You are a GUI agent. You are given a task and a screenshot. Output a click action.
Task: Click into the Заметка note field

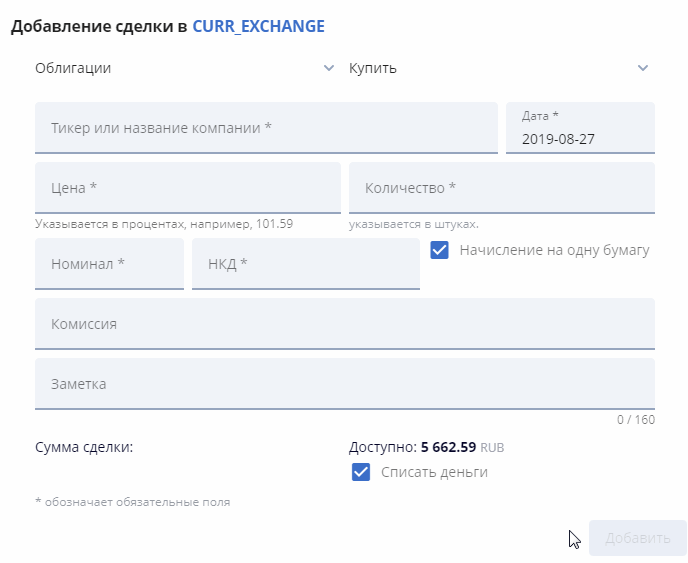tap(345, 384)
